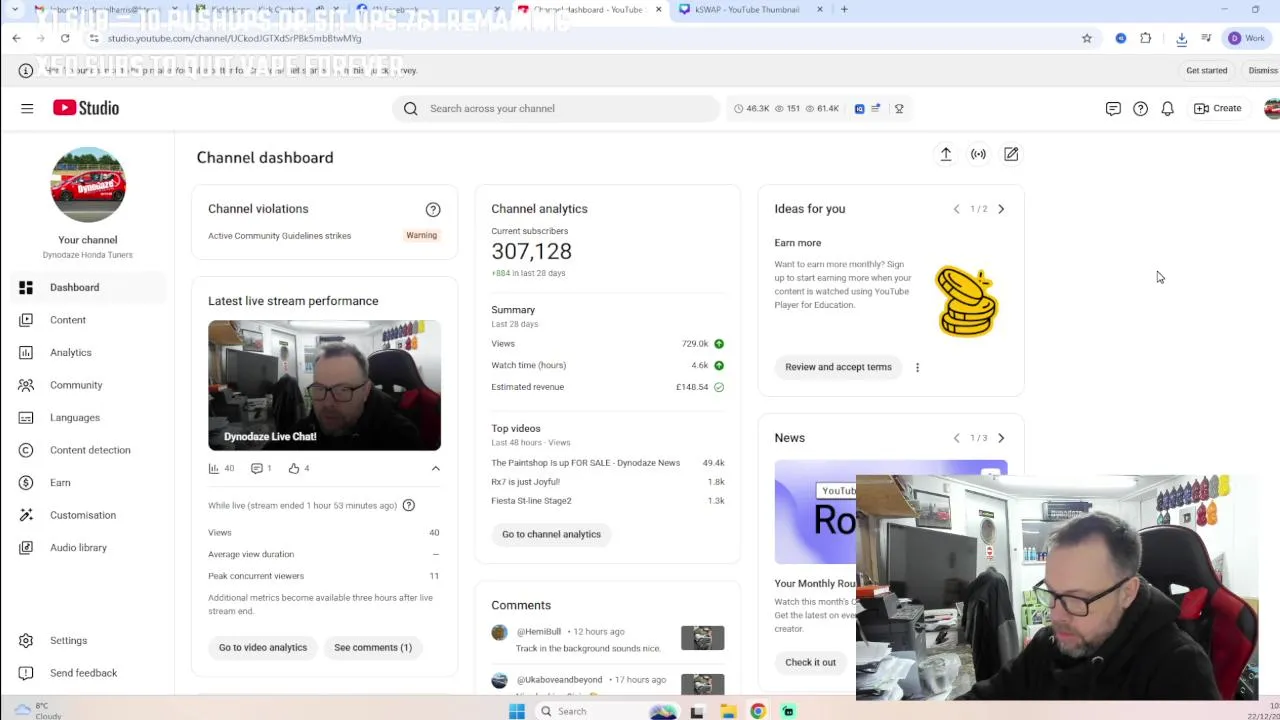Open the notifications bell
The image size is (1280, 720).
(1167, 108)
